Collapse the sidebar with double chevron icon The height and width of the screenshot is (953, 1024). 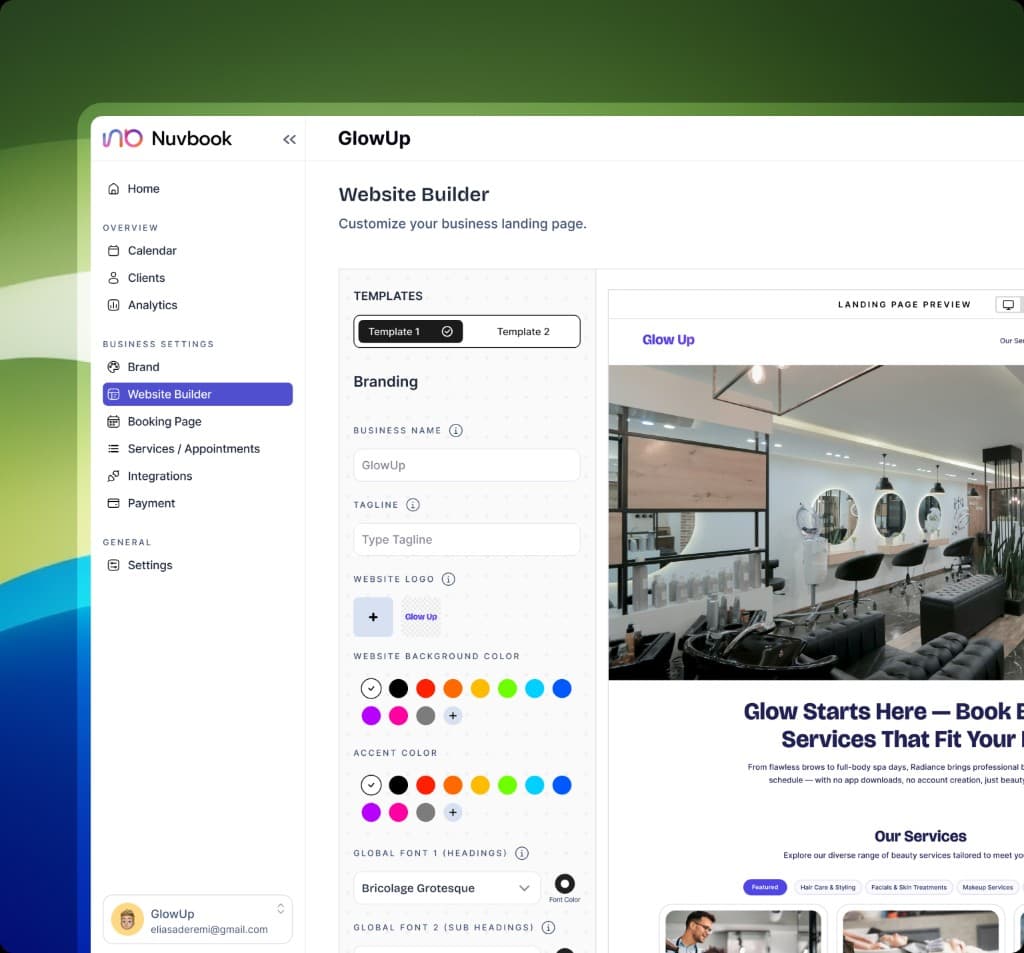[x=289, y=139]
